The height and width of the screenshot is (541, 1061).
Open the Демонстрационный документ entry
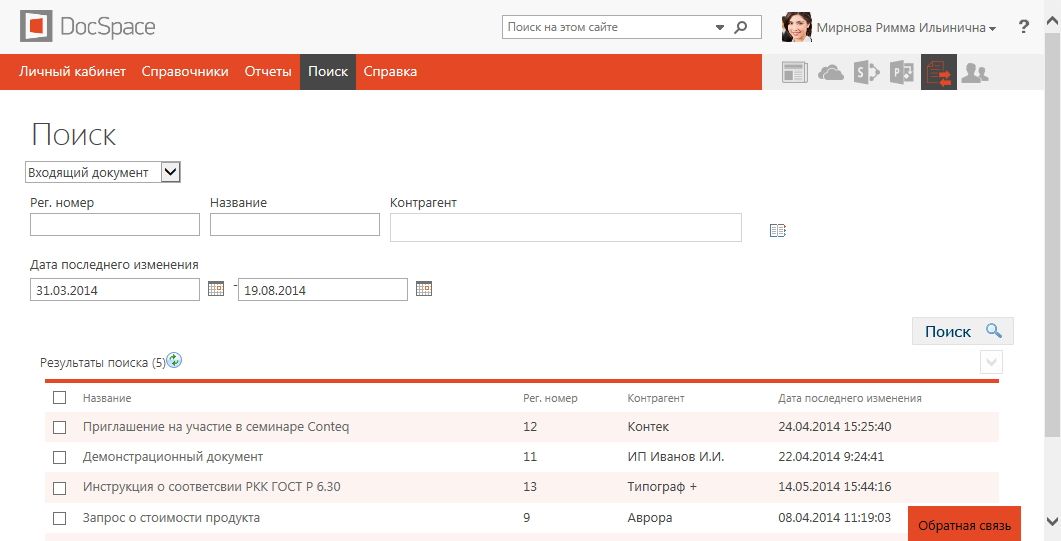[173, 457]
